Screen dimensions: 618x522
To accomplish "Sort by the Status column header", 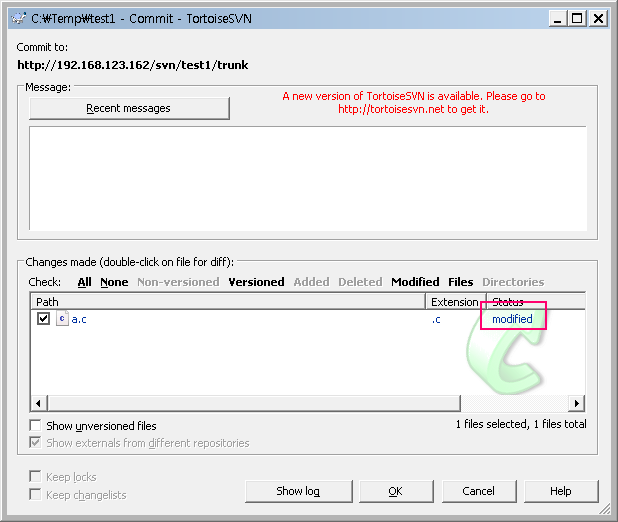I will coord(536,302).
